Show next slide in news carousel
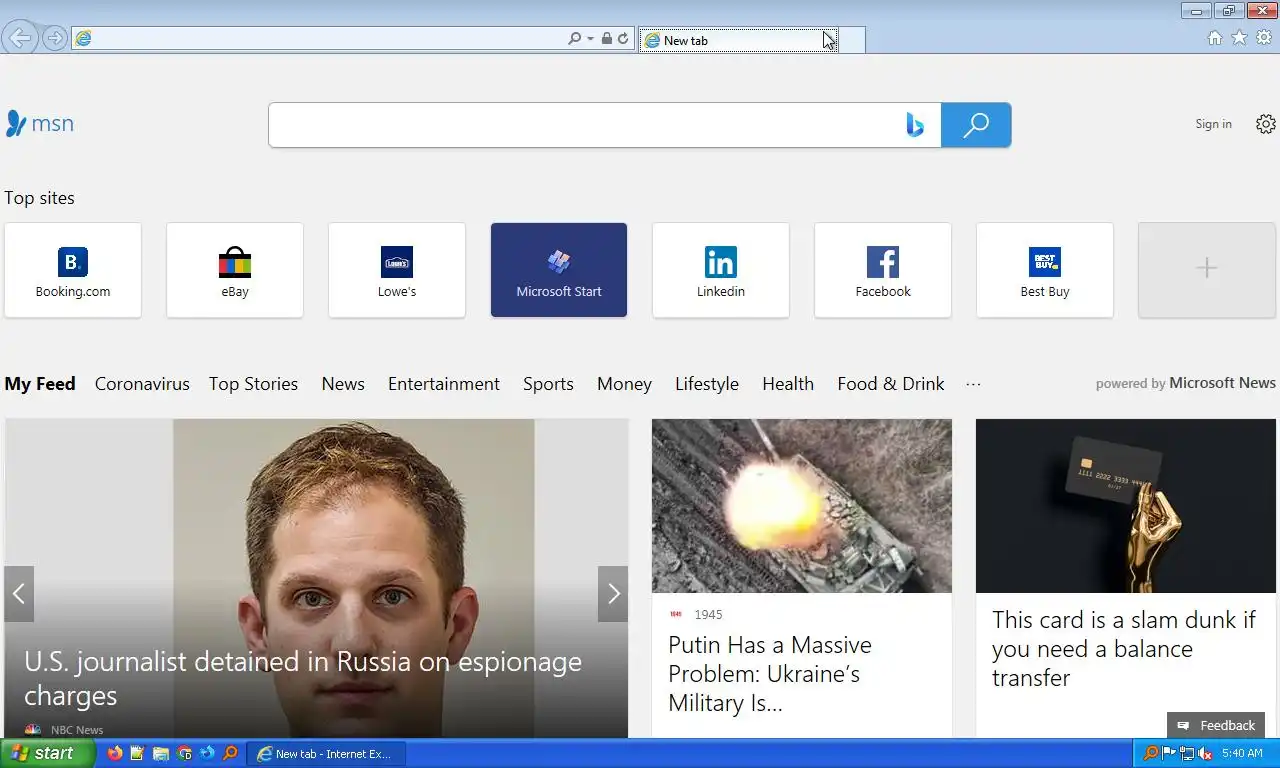This screenshot has height=768, width=1280. tap(613, 594)
